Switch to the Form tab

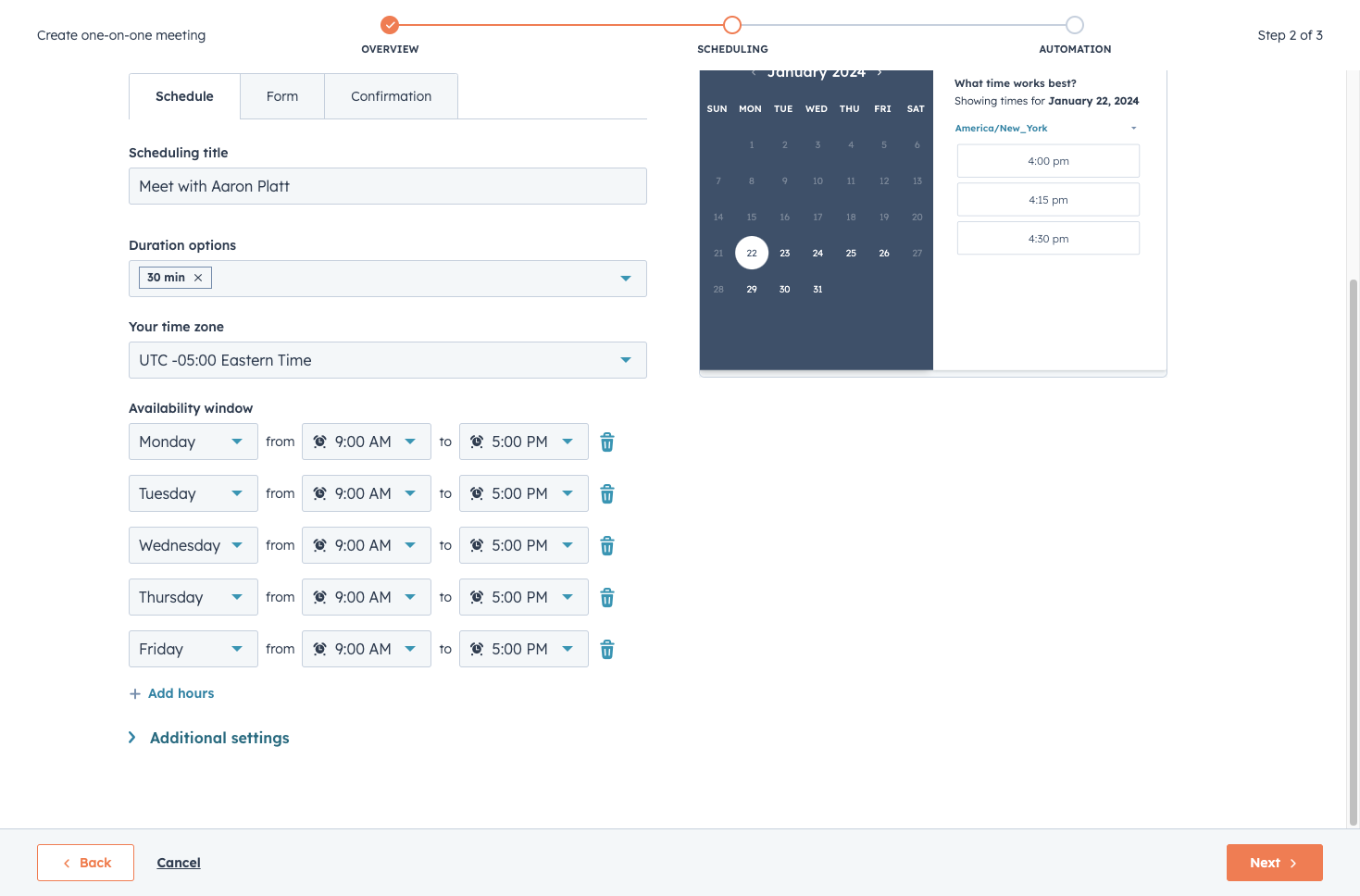[282, 96]
